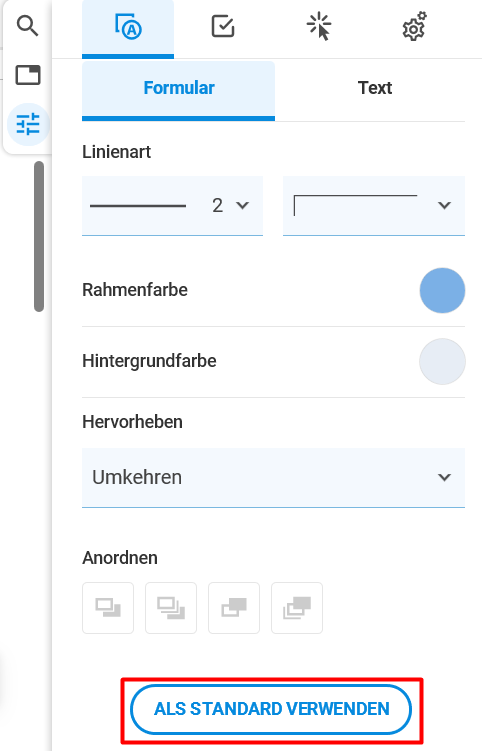Open the checkbox options tab icon
This screenshot has width=482, height=751.
click(223, 27)
